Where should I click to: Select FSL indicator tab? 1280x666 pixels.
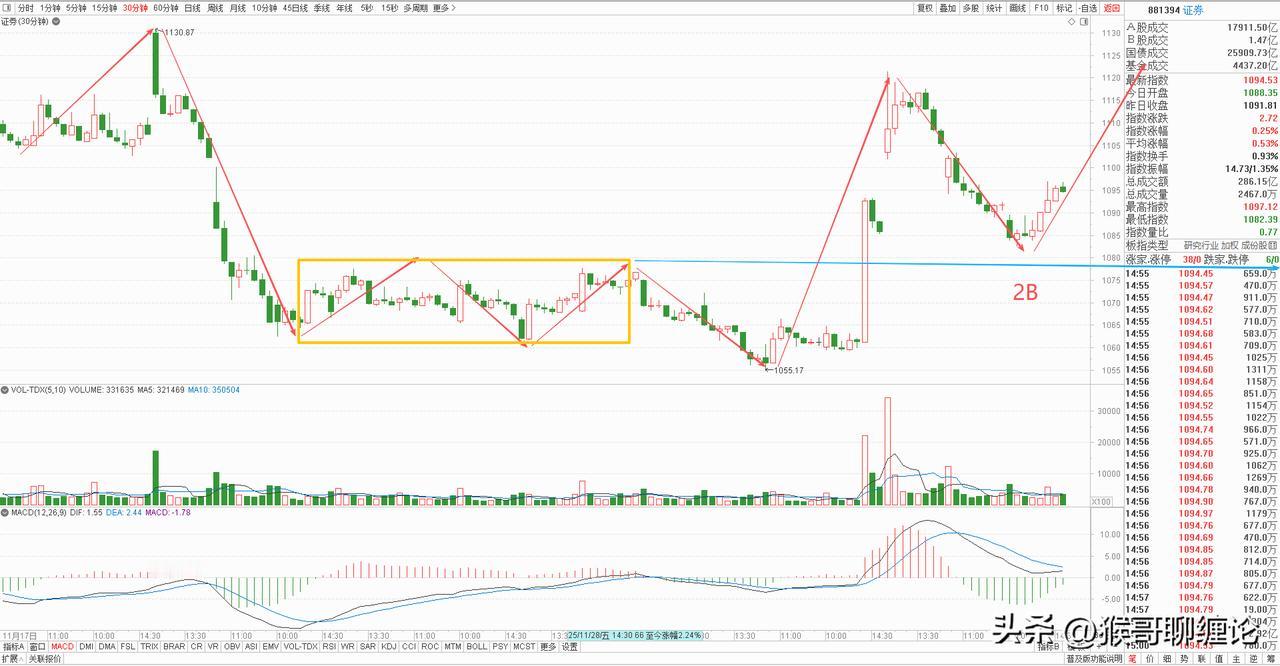(128, 647)
